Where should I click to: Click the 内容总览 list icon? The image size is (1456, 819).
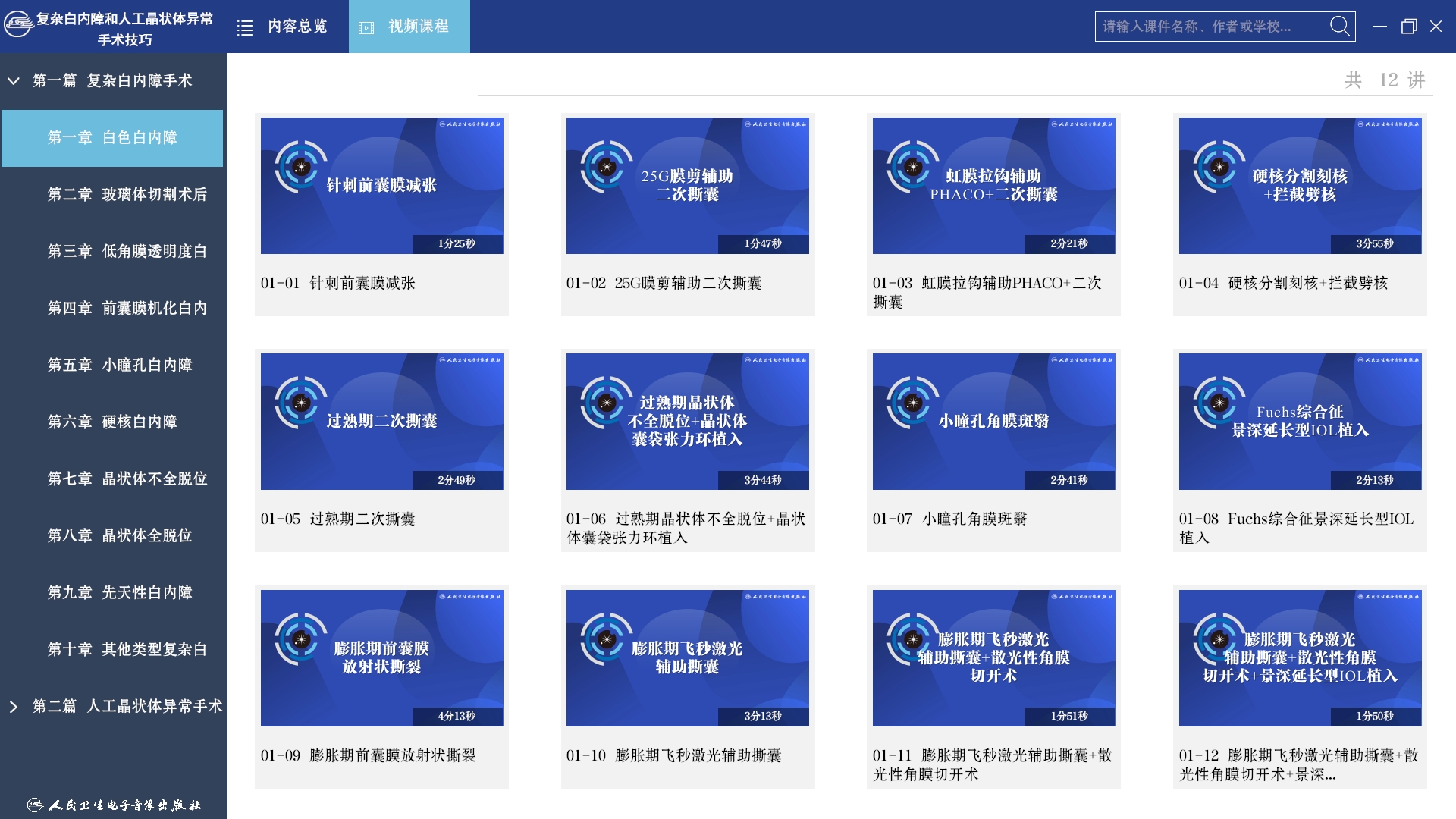pos(245,28)
